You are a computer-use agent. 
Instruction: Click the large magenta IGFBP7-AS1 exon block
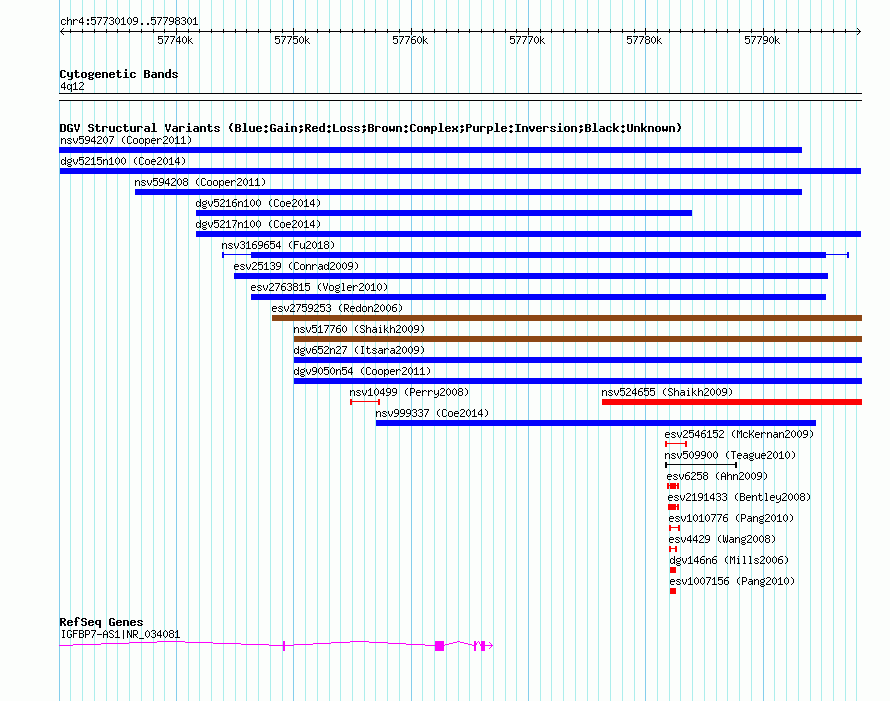(439, 646)
